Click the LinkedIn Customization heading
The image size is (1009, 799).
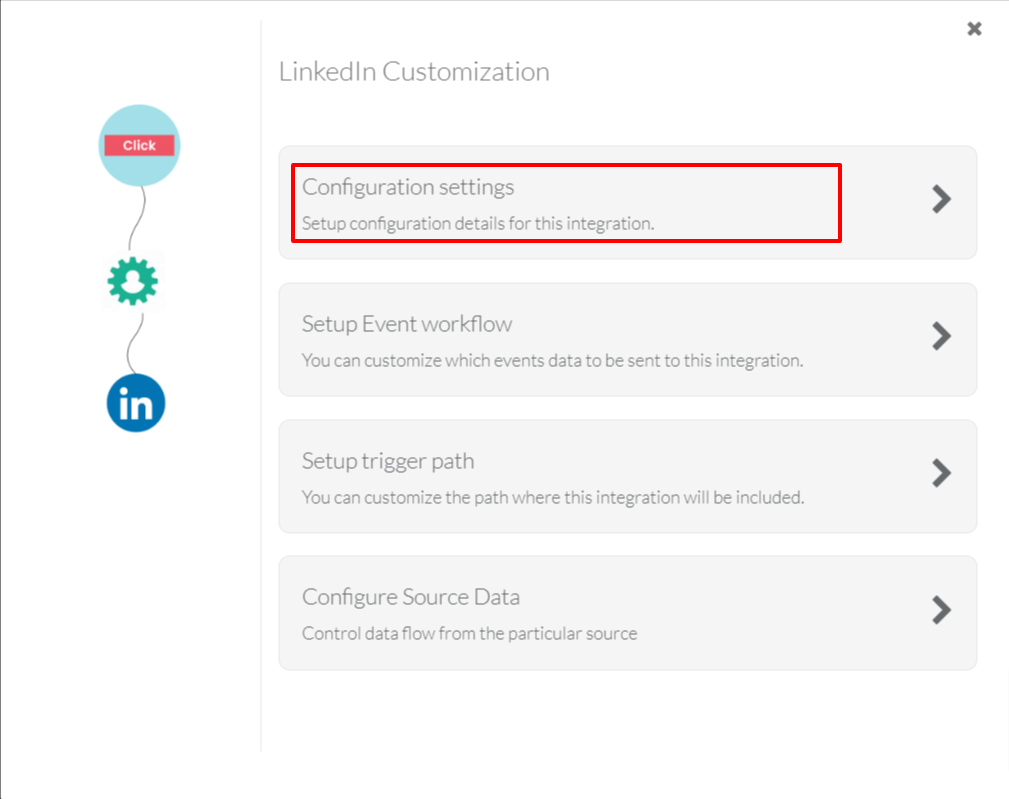click(414, 72)
